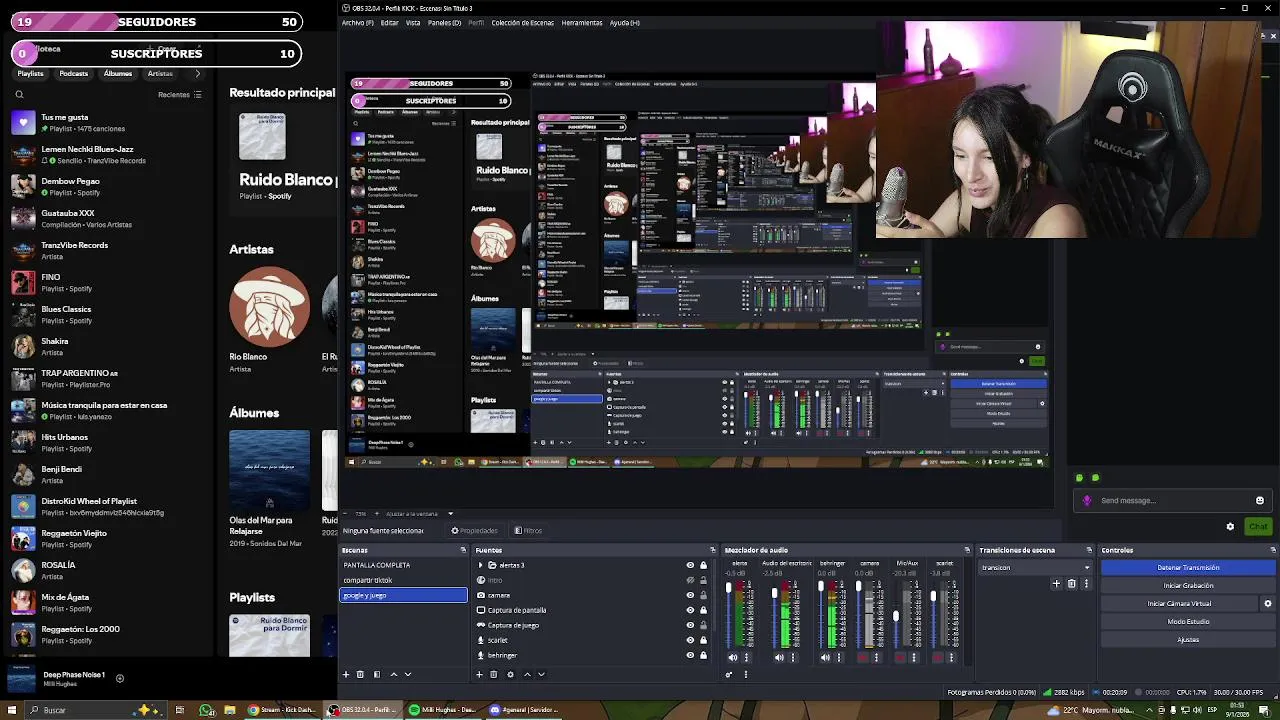Add a scene transition with the plus icon
This screenshot has height=720, width=1280.
click(x=1056, y=584)
